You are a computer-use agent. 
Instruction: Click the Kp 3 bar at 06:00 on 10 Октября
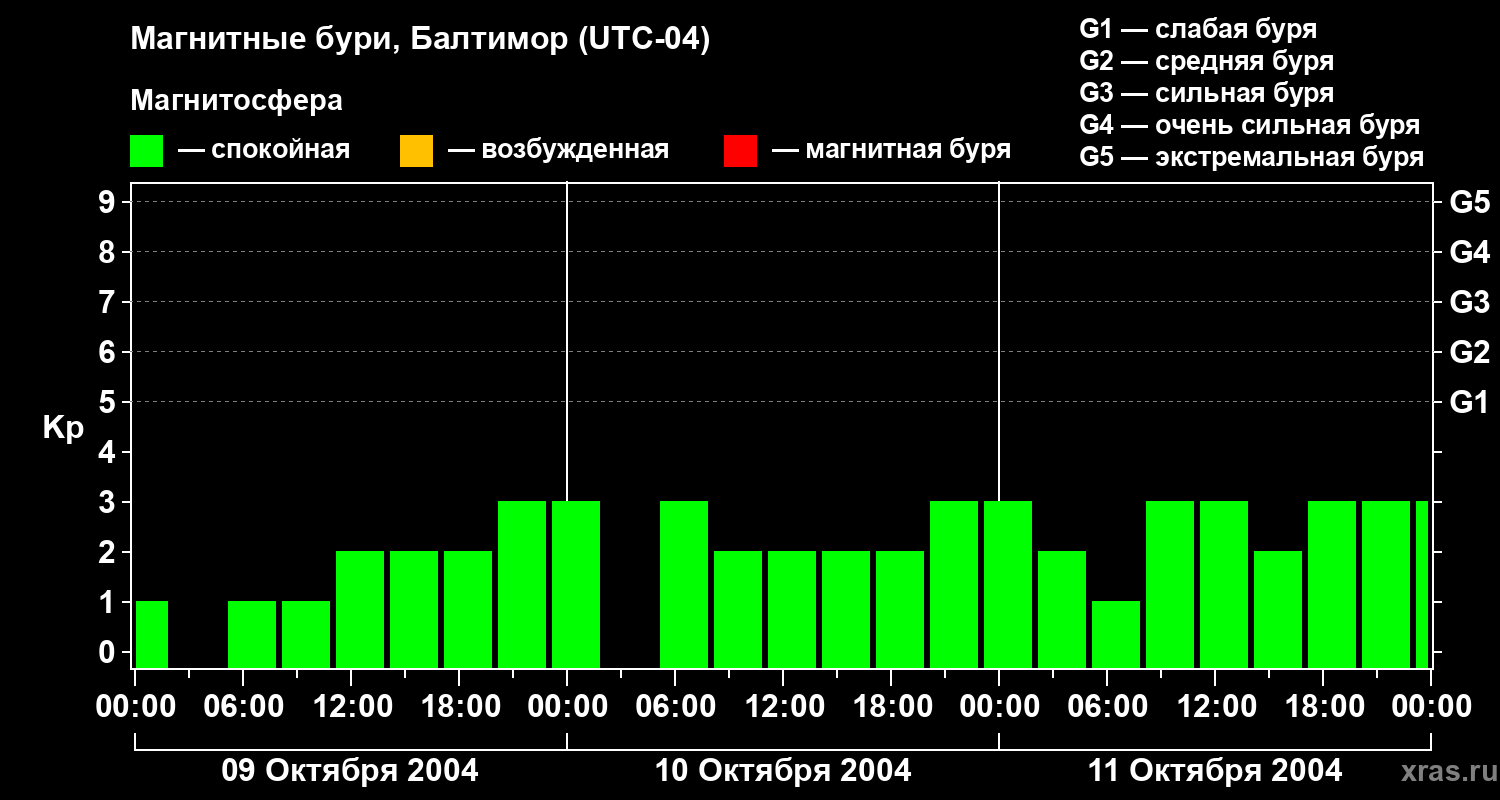pos(684,584)
